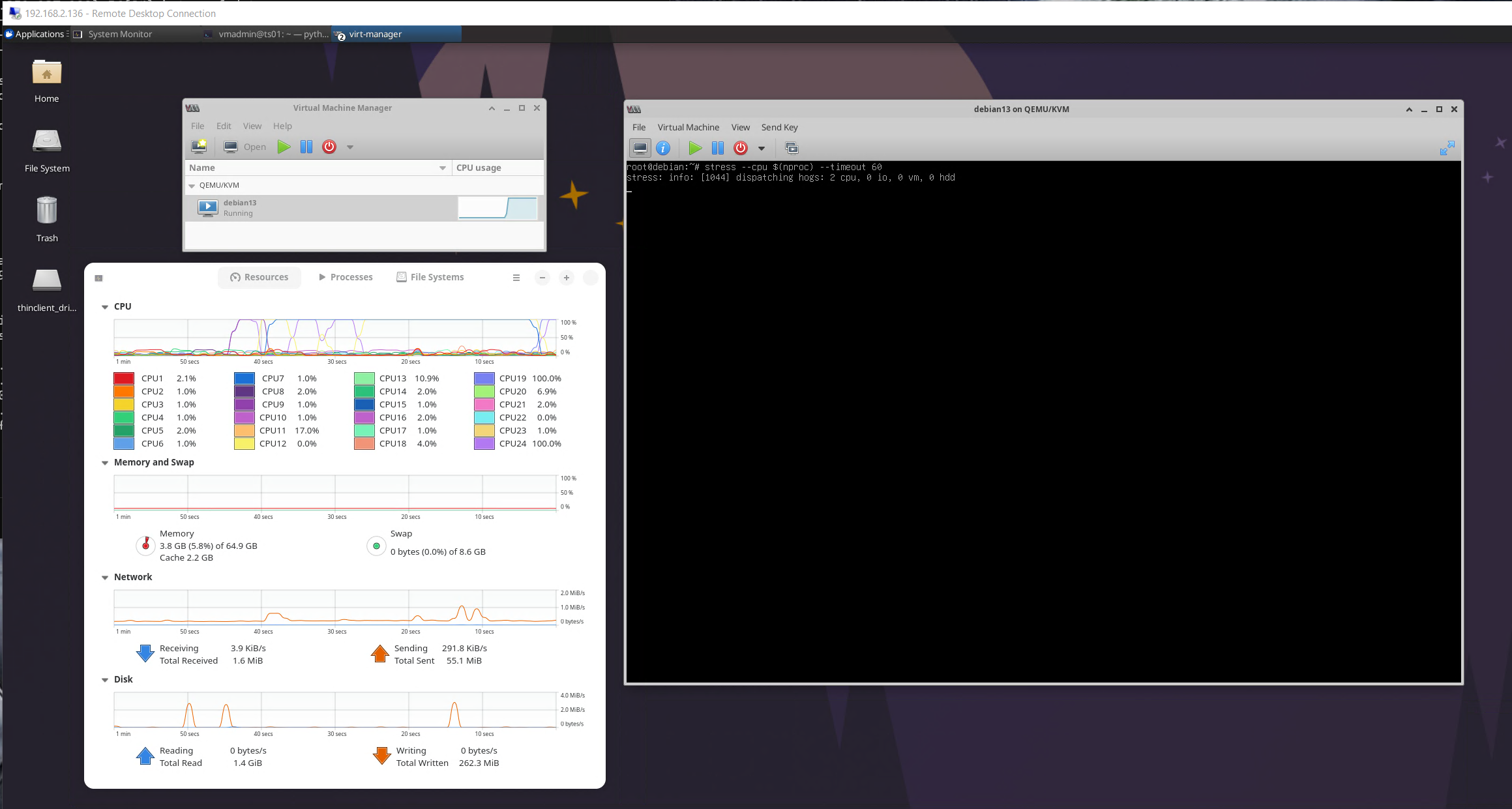This screenshot has height=809, width=1512.
Task: Click the Open button in VM Manager
Action: click(245, 147)
